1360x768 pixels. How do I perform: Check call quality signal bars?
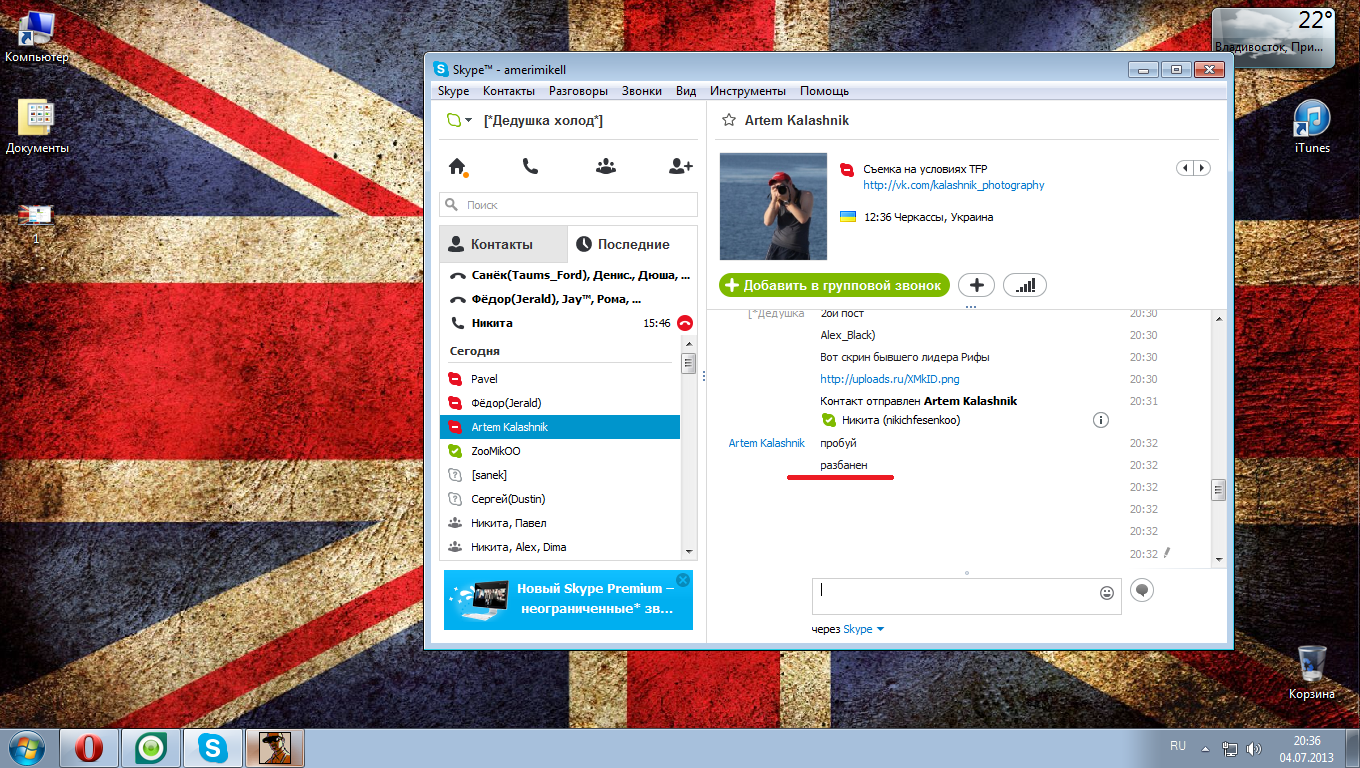(1025, 285)
